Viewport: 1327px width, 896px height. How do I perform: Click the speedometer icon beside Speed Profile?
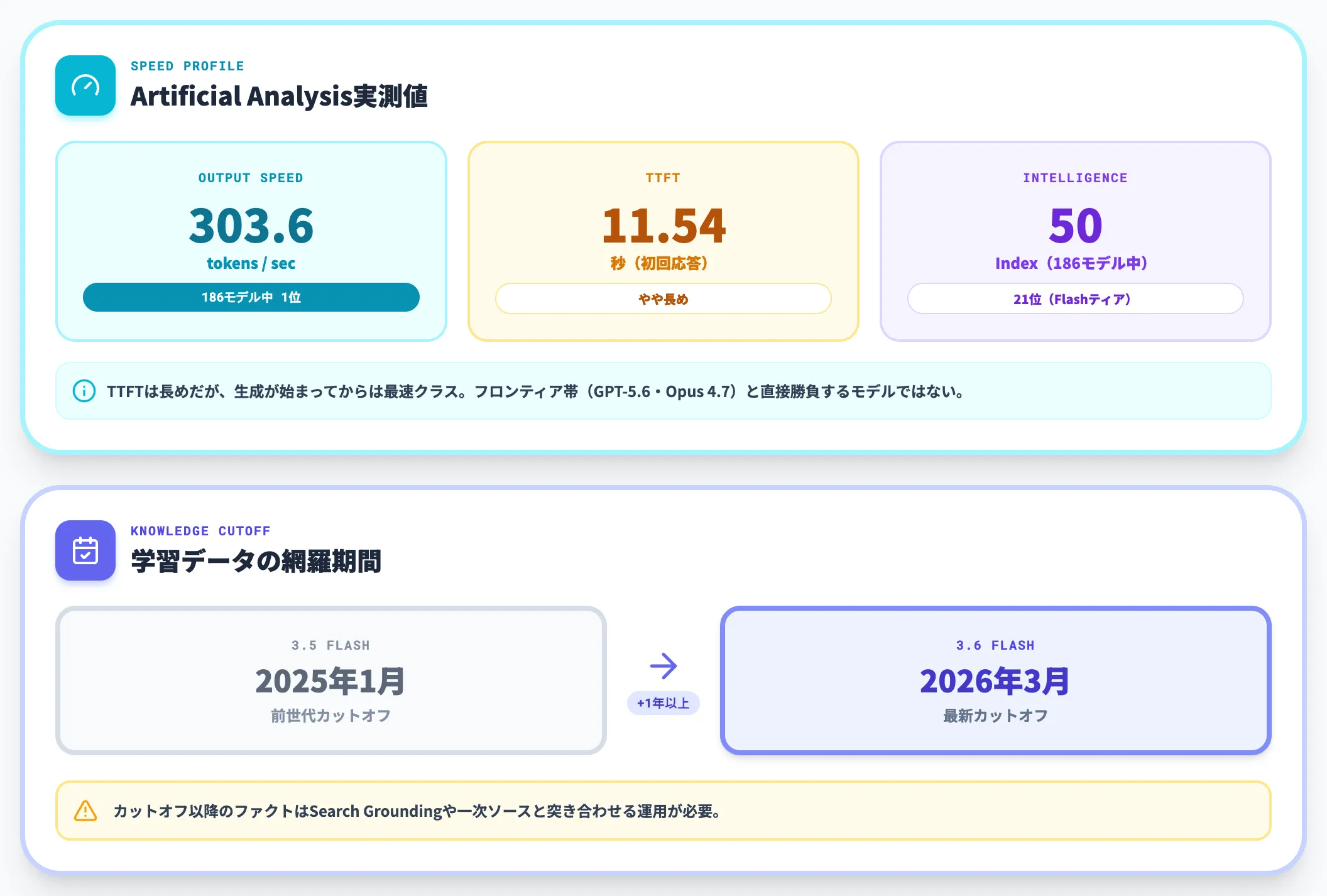[85, 85]
